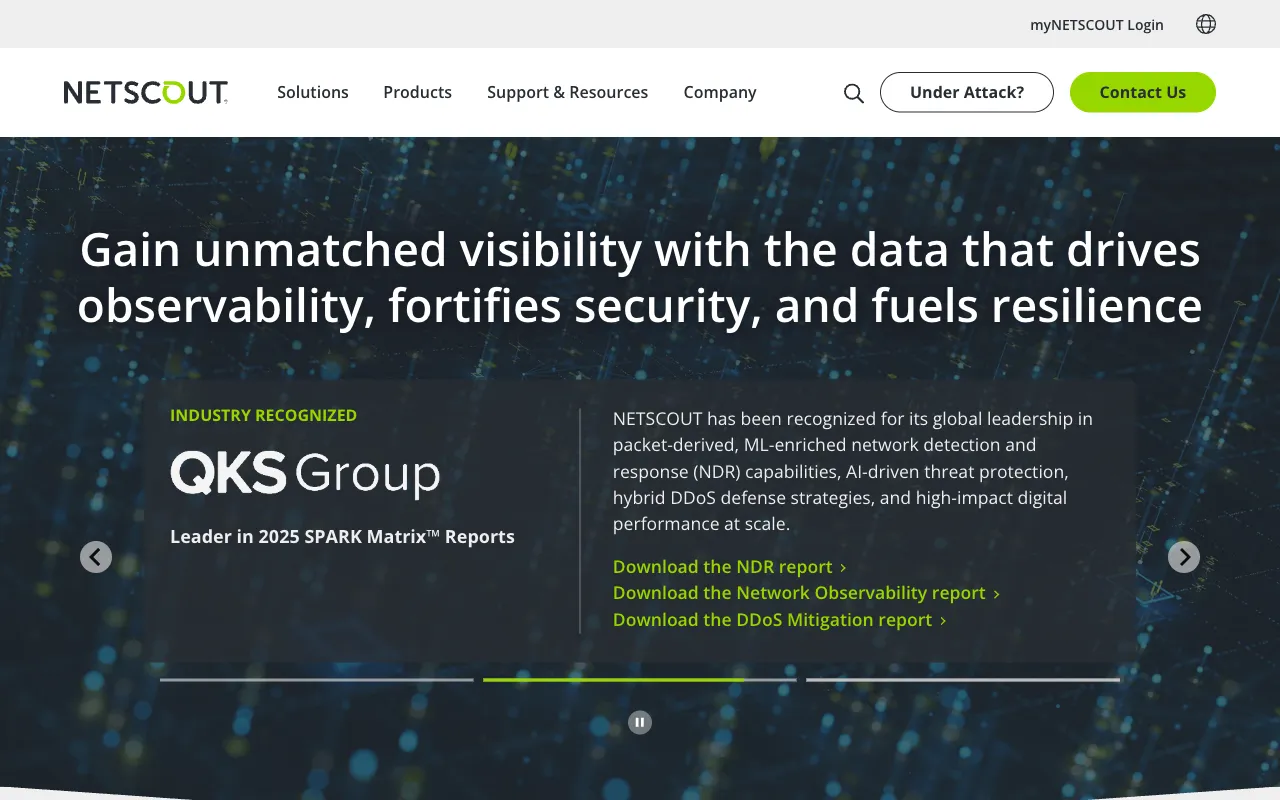Screen dimensions: 1280x800
Task: Click the chevron after Network Observability report
Action: click(997, 593)
